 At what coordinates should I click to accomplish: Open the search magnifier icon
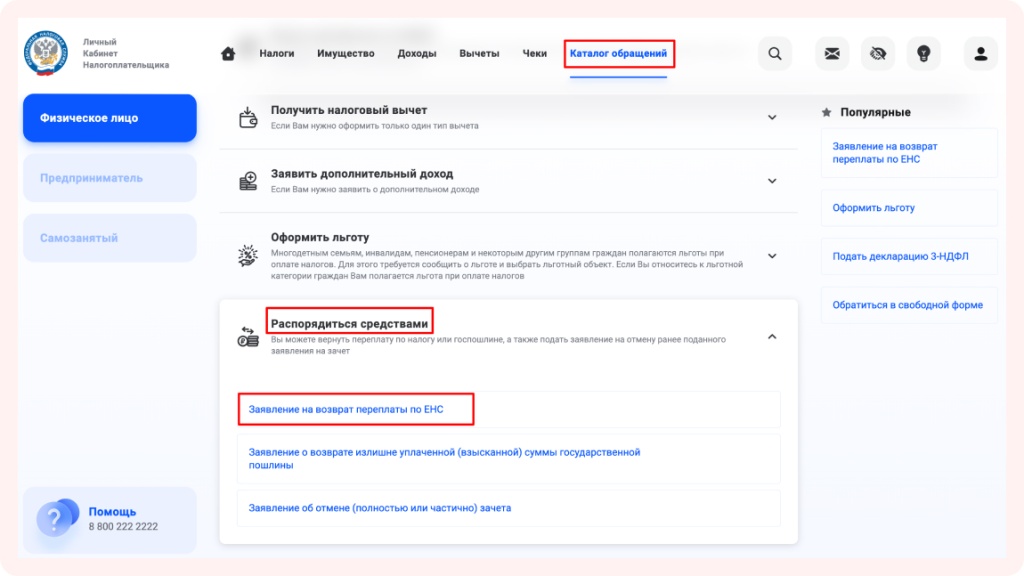coord(775,54)
